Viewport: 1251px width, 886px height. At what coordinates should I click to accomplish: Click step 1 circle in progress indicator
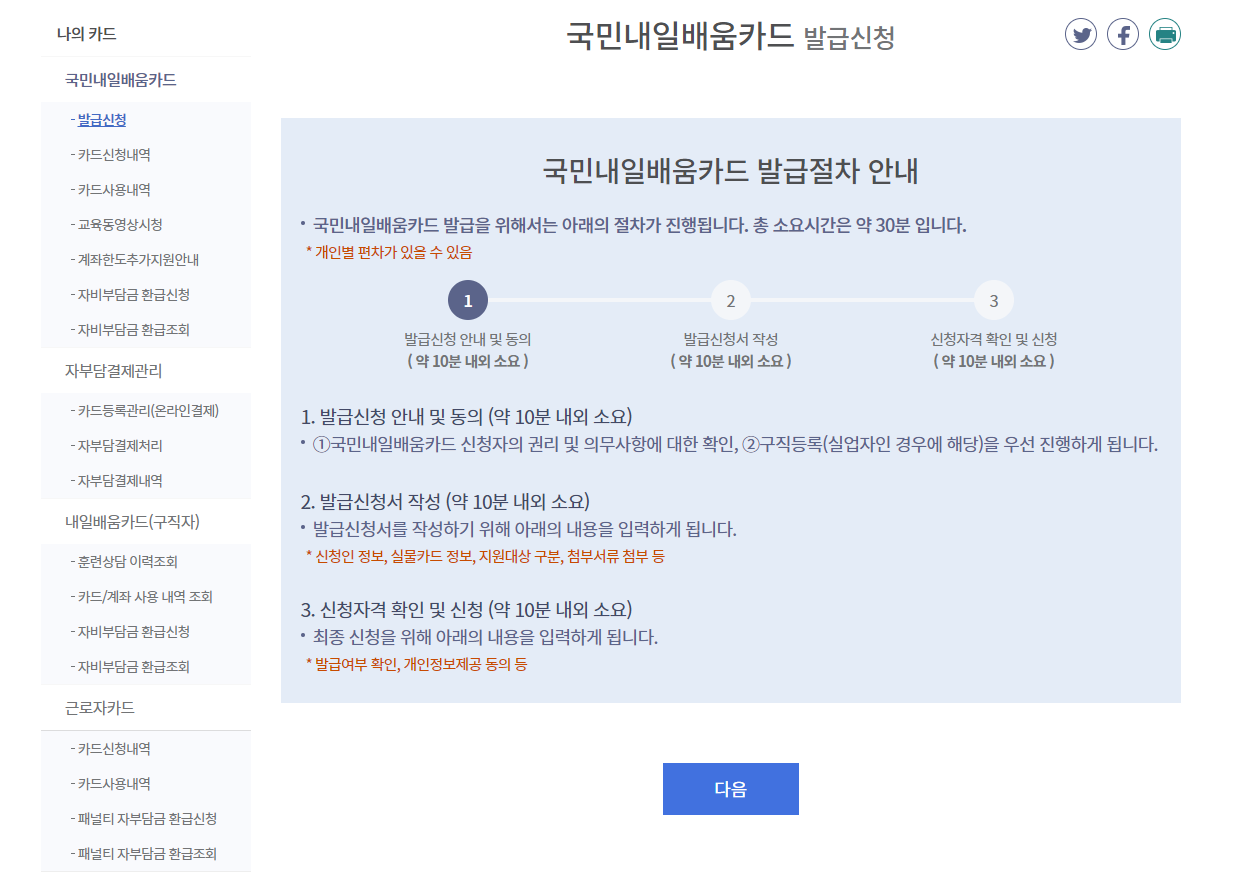[x=468, y=300]
